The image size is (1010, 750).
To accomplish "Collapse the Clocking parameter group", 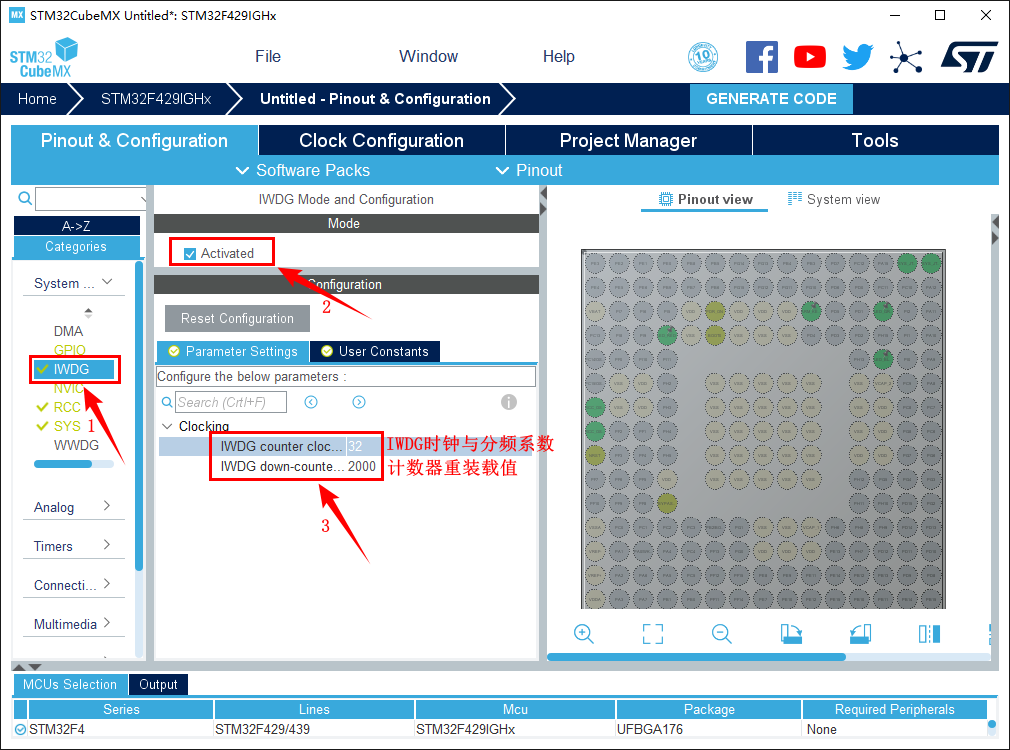I will [x=166, y=426].
